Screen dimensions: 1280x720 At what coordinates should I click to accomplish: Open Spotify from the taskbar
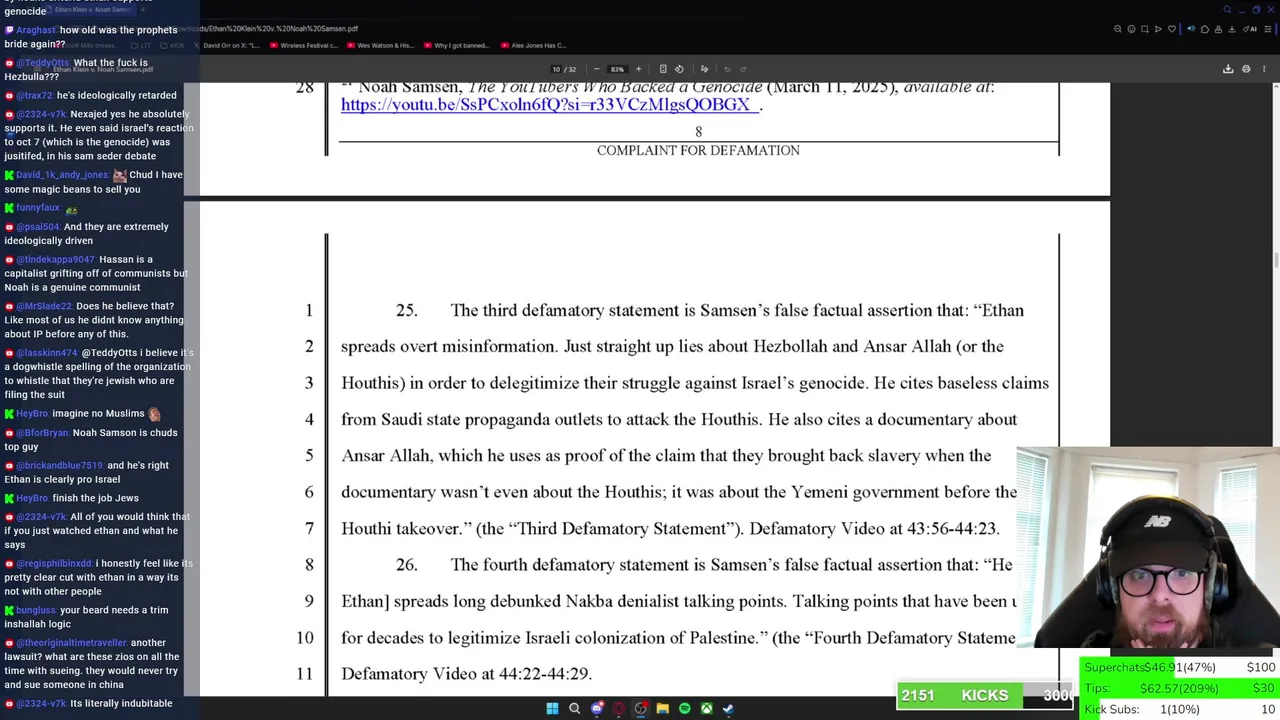[x=684, y=709]
